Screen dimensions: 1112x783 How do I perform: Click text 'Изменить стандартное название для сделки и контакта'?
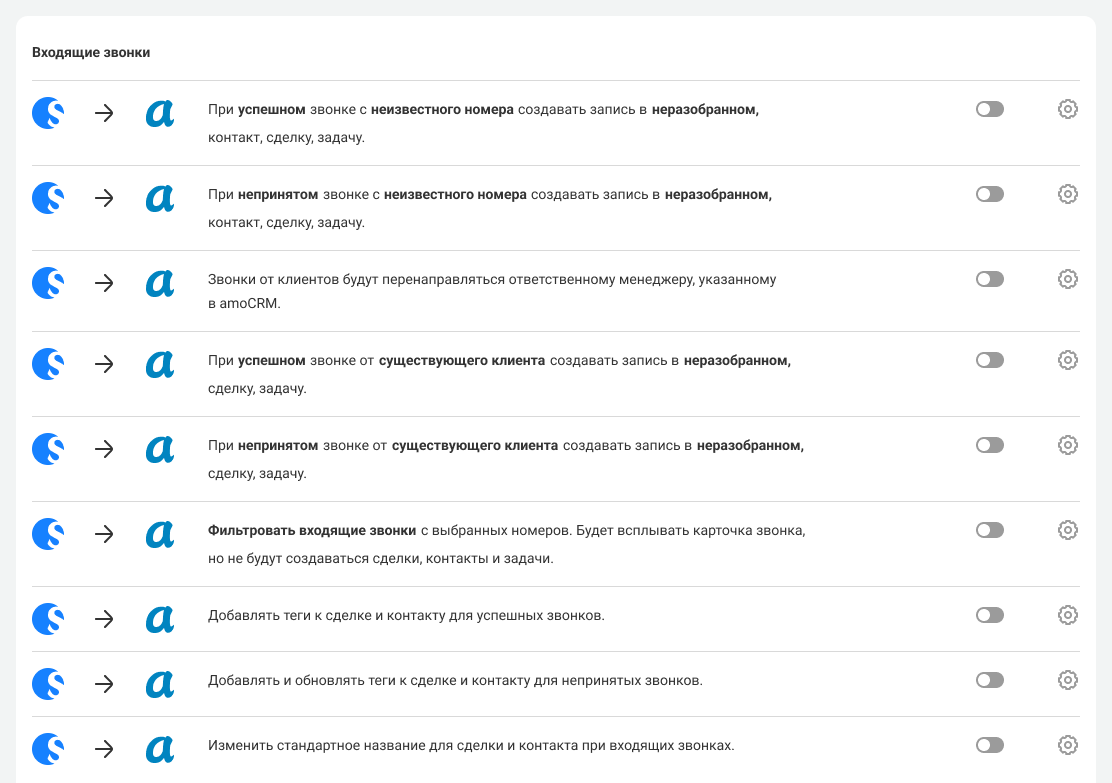click(x=393, y=745)
